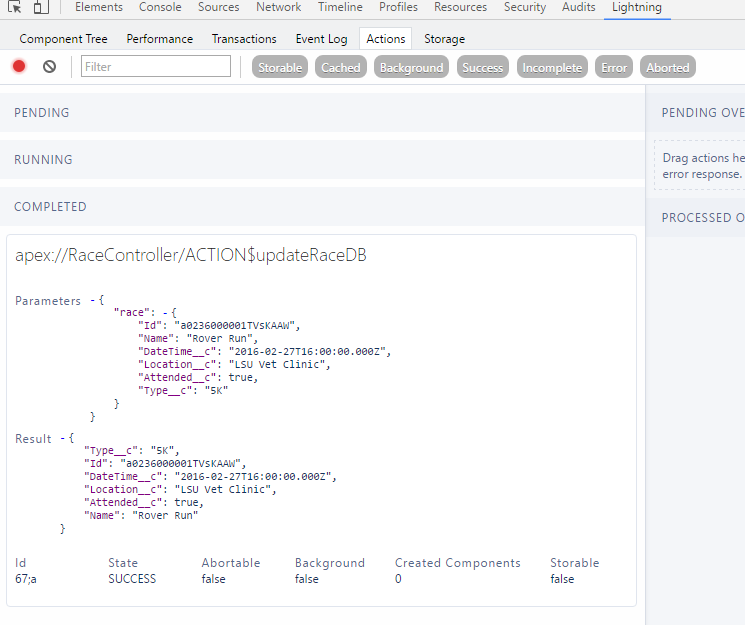Toggle the device mode icon
Viewport: 745px width, 625px height.
[x=40, y=7]
